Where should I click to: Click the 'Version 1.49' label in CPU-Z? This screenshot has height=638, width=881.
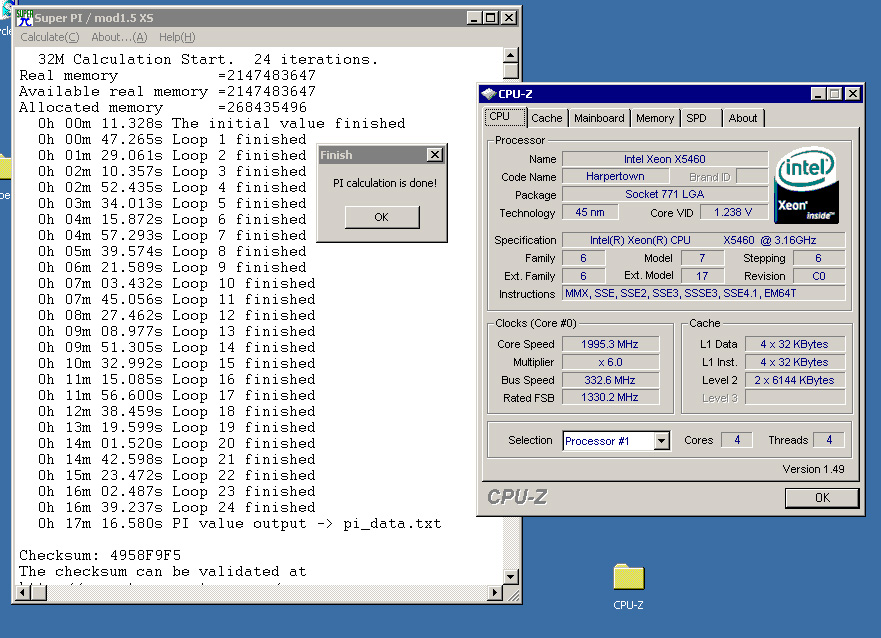(814, 469)
